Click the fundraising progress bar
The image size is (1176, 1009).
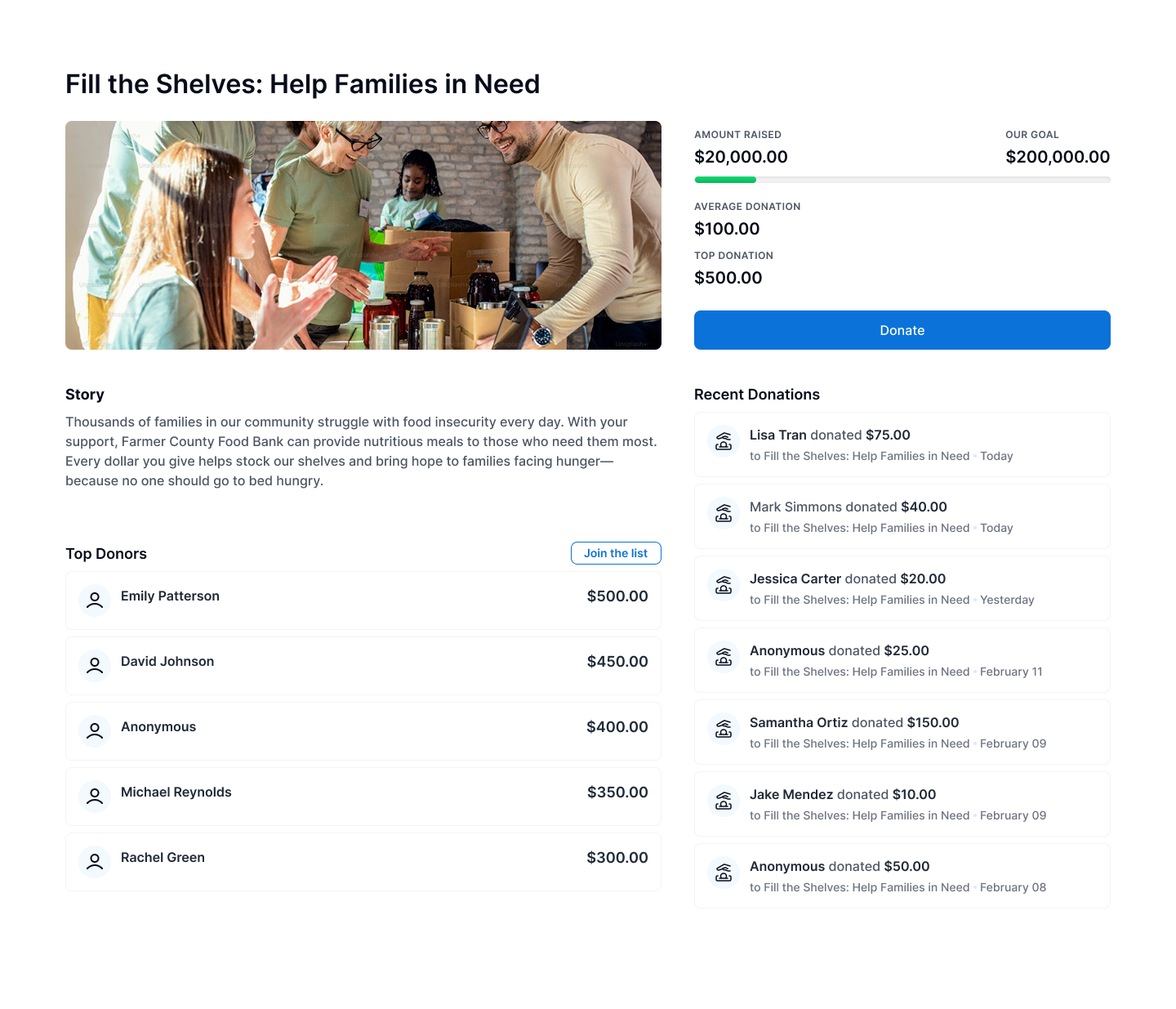[x=902, y=180]
